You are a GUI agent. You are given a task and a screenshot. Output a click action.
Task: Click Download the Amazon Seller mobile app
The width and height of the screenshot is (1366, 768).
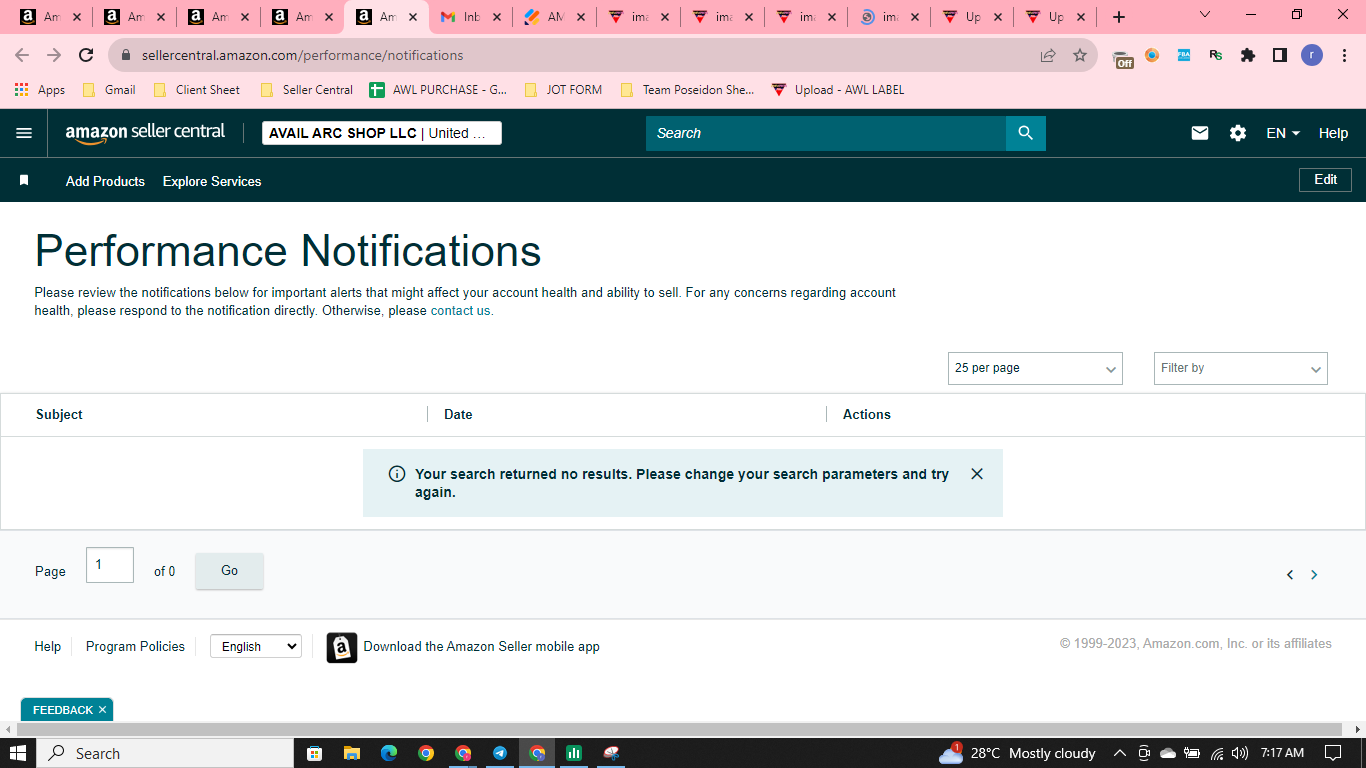coord(481,647)
